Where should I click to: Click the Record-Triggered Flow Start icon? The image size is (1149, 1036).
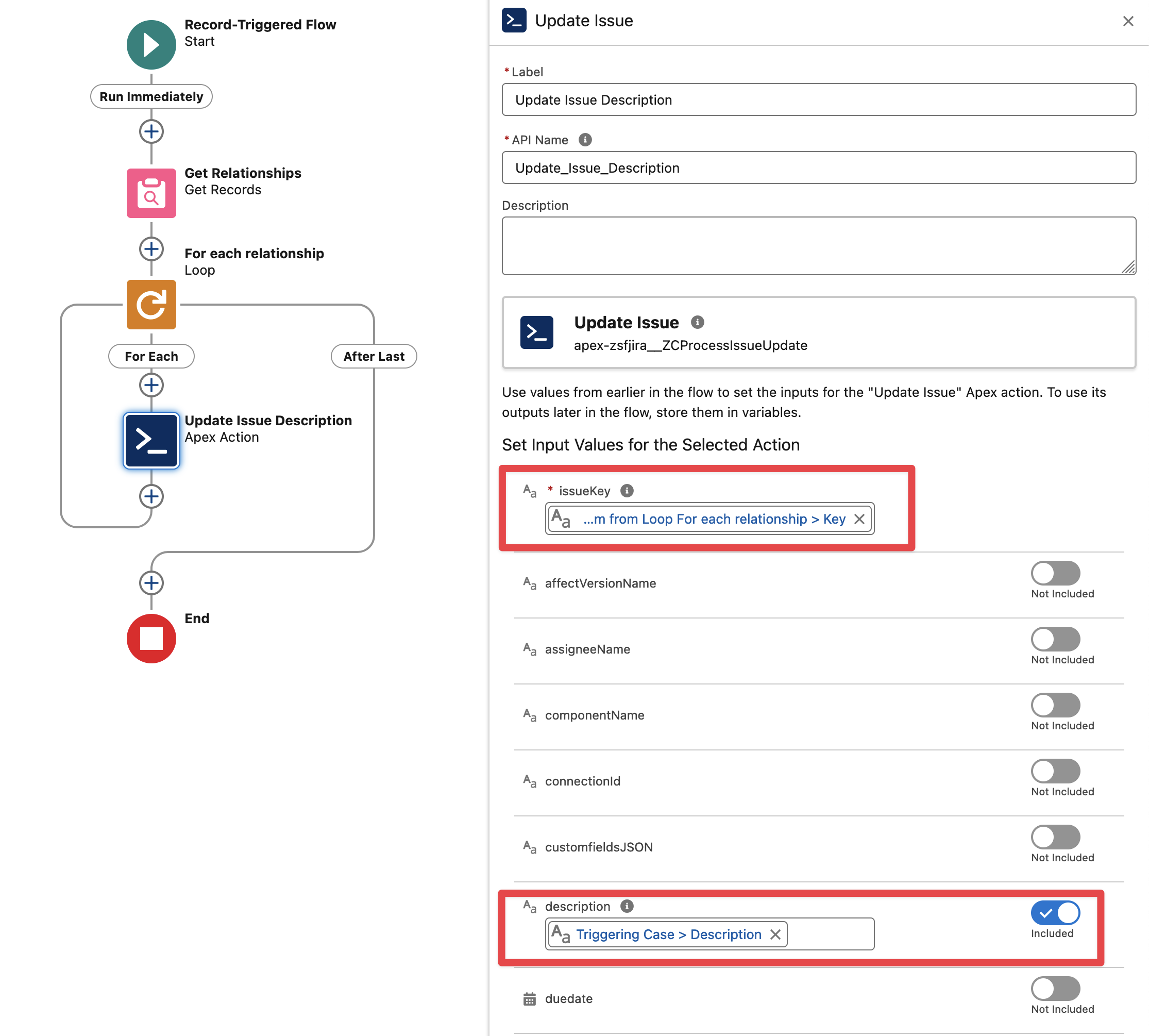[x=151, y=44]
